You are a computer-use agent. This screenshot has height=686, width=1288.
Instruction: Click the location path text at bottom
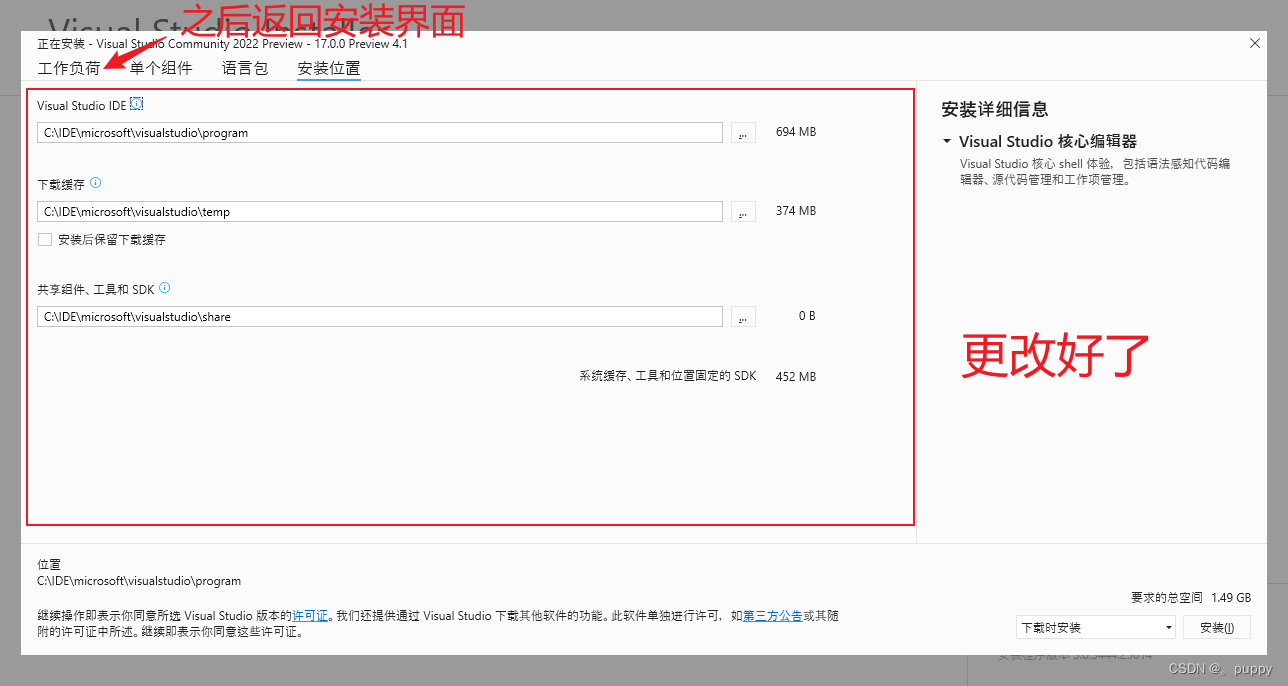click(139, 581)
